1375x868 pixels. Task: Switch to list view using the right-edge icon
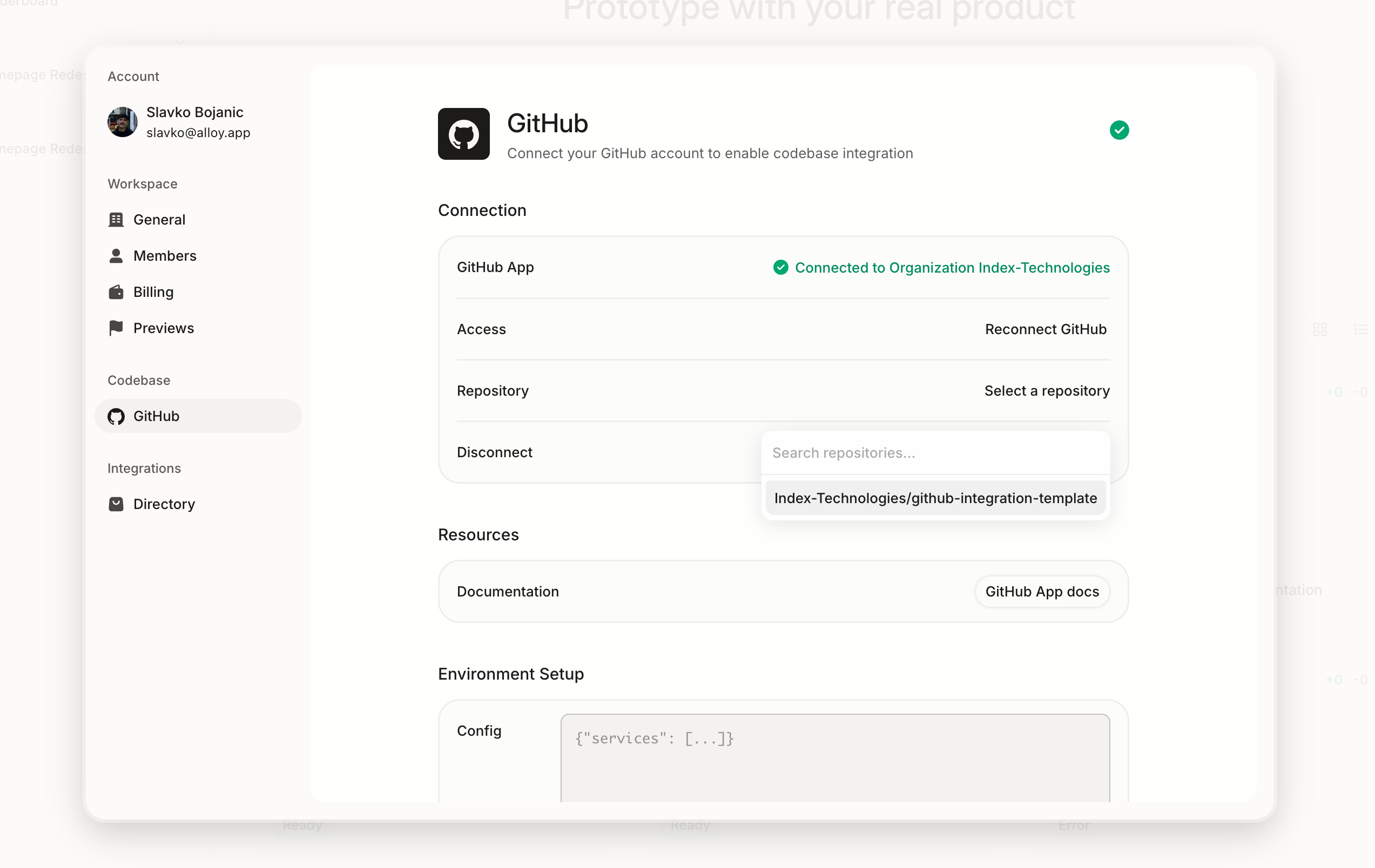[1363, 329]
